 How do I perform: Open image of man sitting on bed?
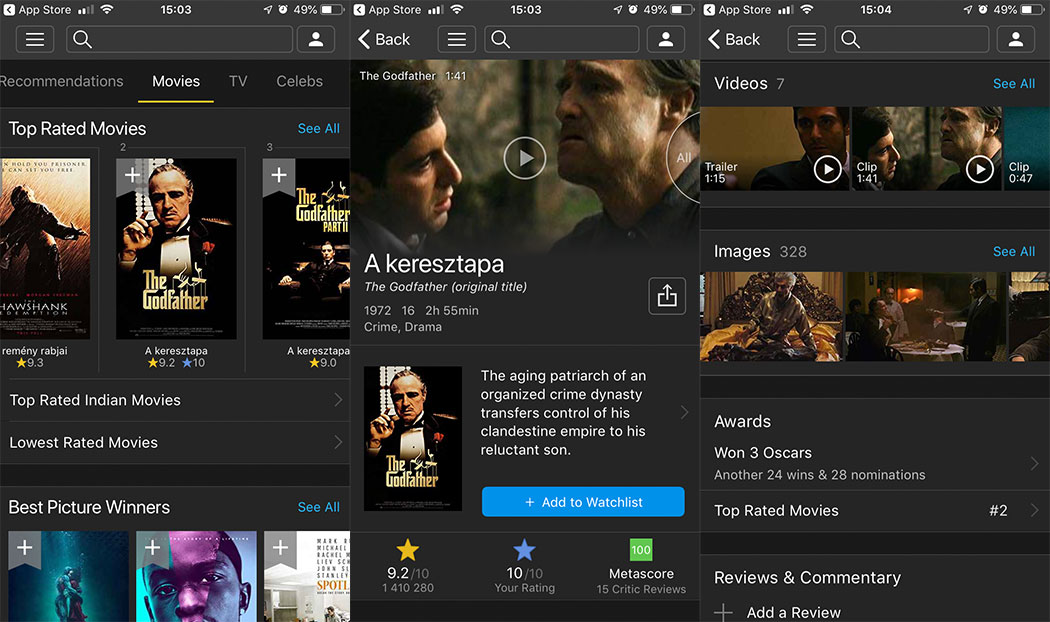pyautogui.click(x=771, y=317)
